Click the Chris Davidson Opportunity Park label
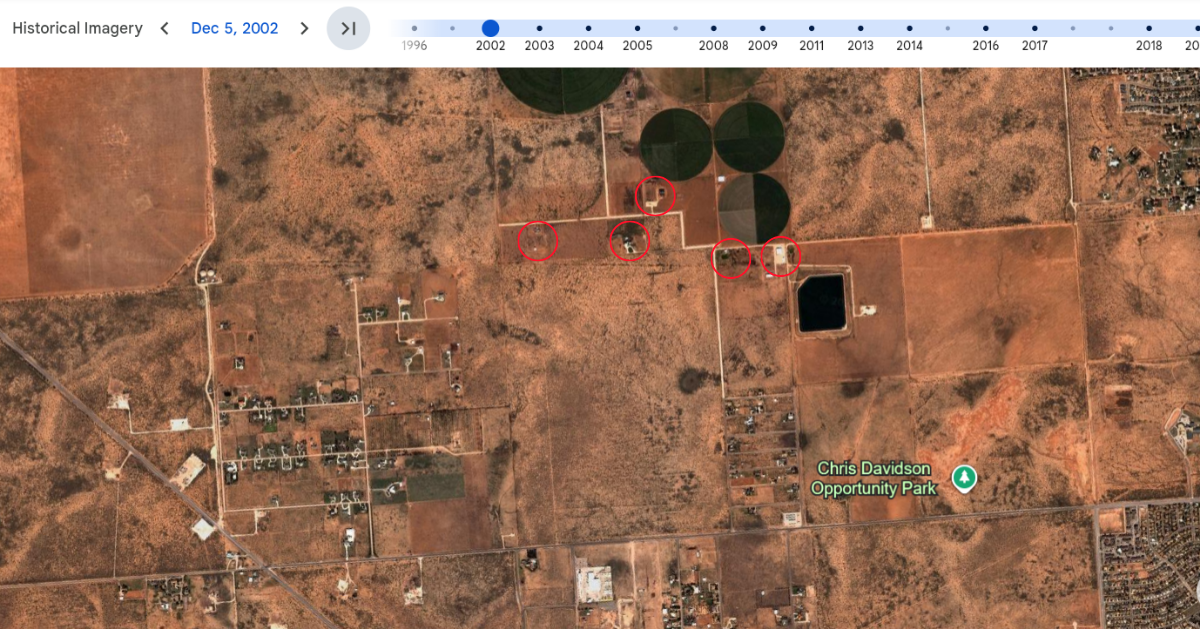The width and height of the screenshot is (1200, 630). click(874, 479)
